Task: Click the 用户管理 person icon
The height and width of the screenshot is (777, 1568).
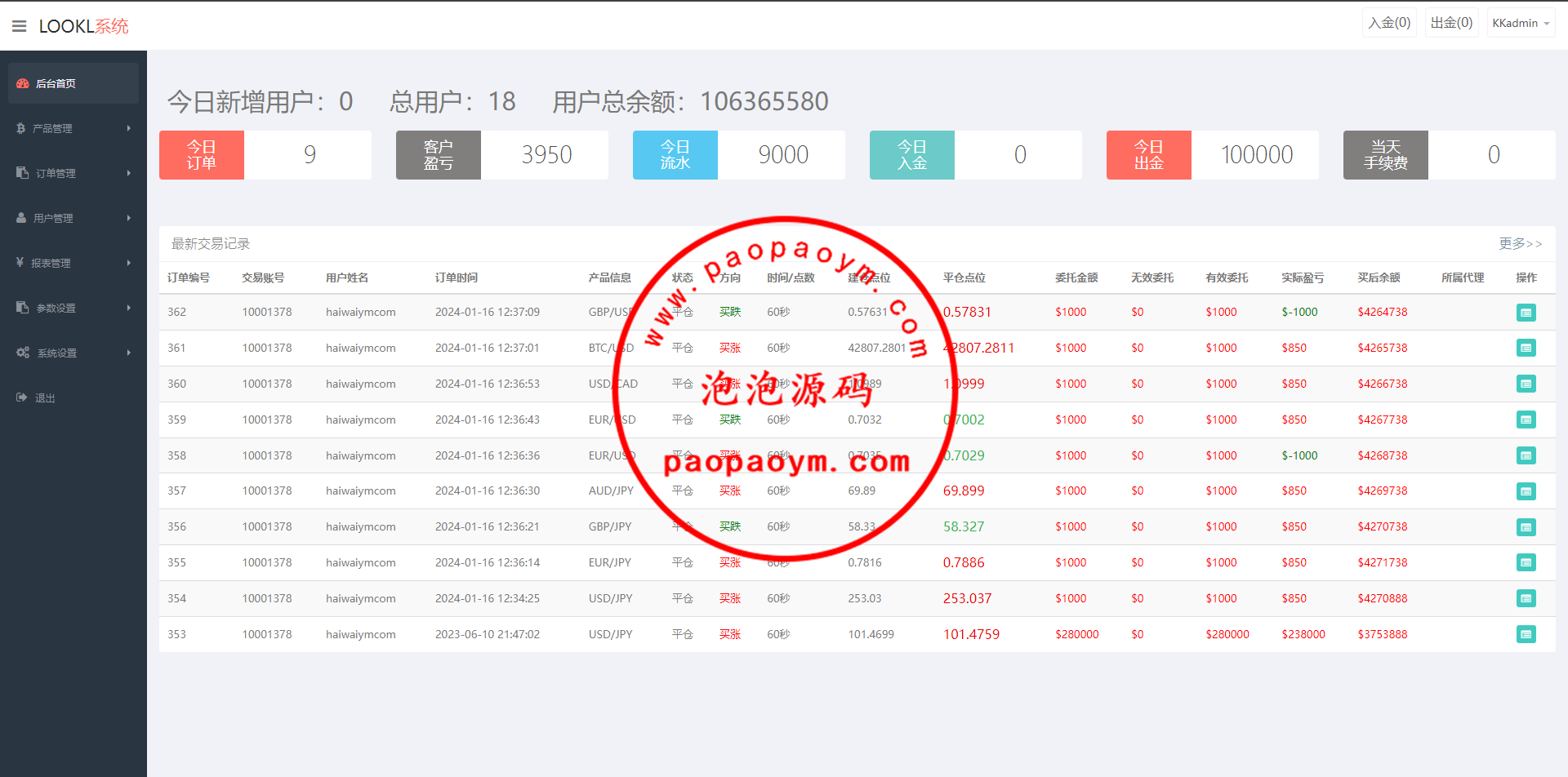Action: pyautogui.click(x=21, y=218)
